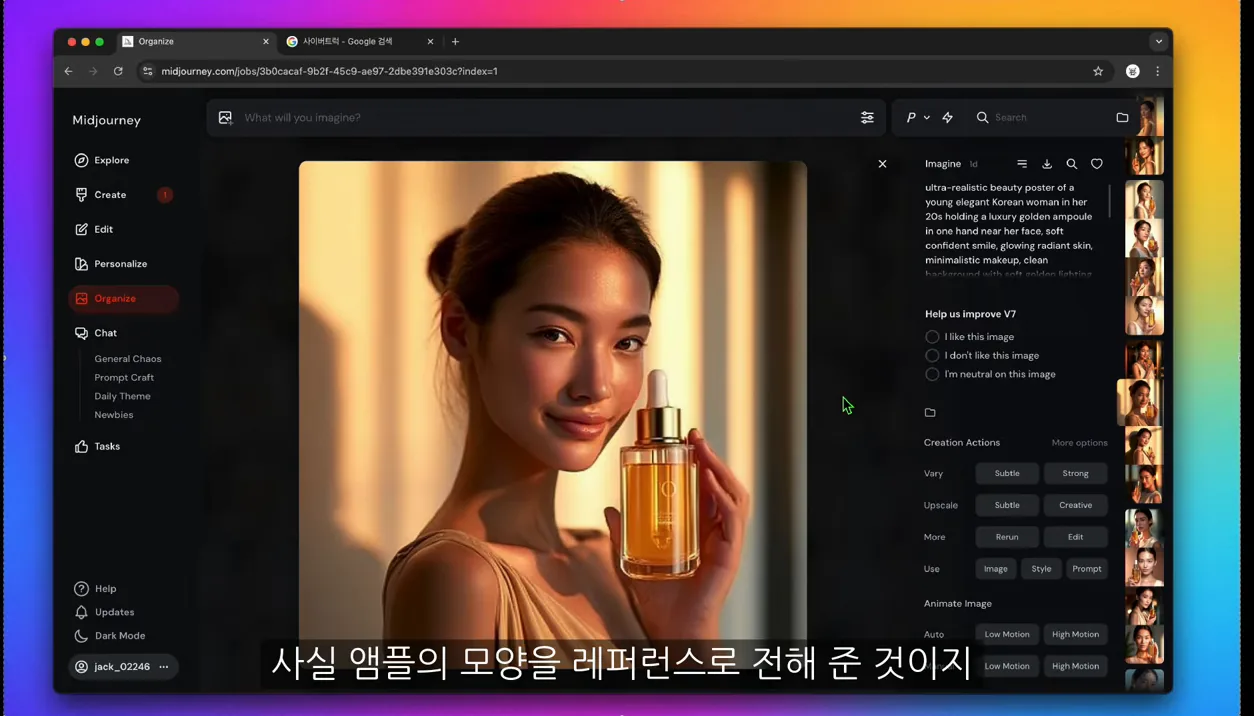Add image to folder icon
This screenshot has height=716, width=1254.
tap(930, 413)
